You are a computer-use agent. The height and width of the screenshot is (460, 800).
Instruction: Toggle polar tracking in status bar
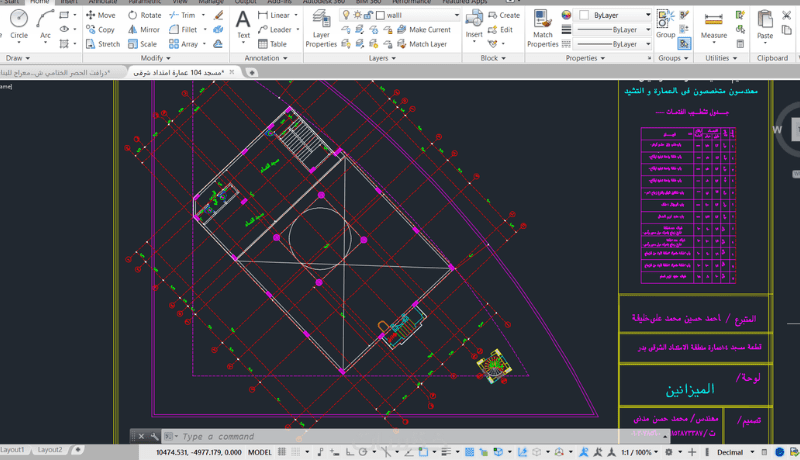363,452
